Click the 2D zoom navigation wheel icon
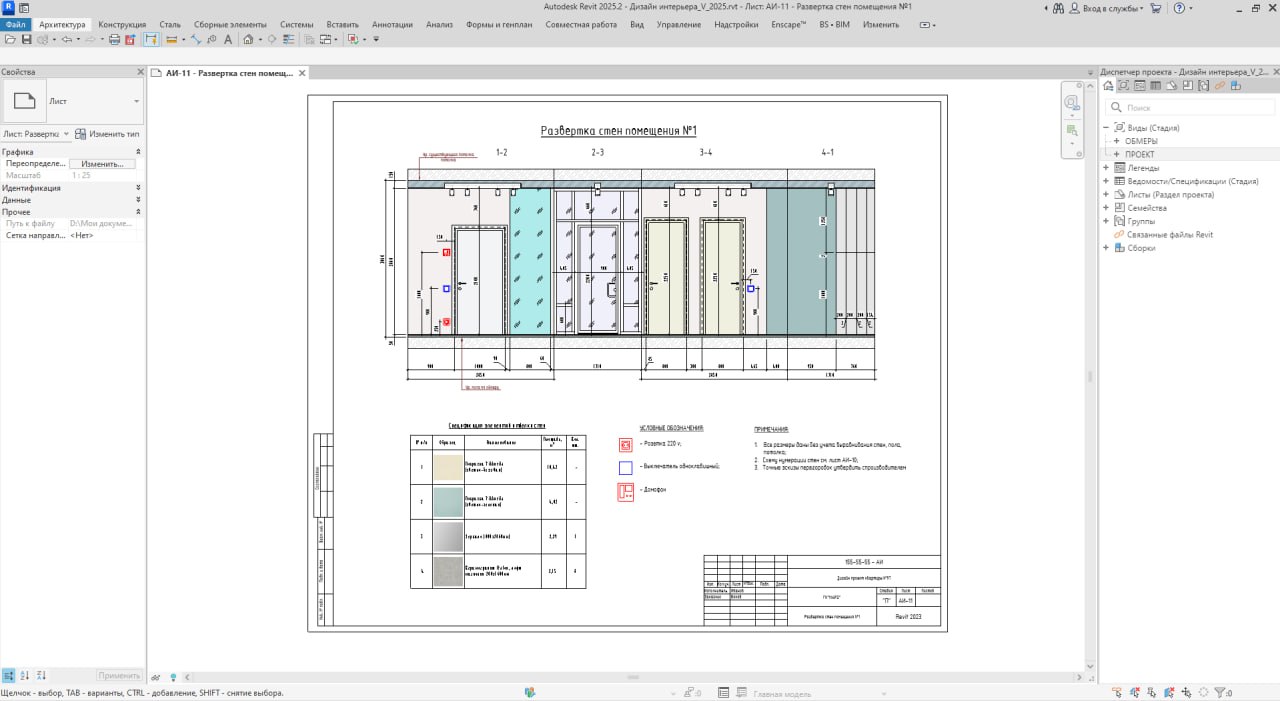This screenshot has width=1280, height=701. coord(1072,102)
